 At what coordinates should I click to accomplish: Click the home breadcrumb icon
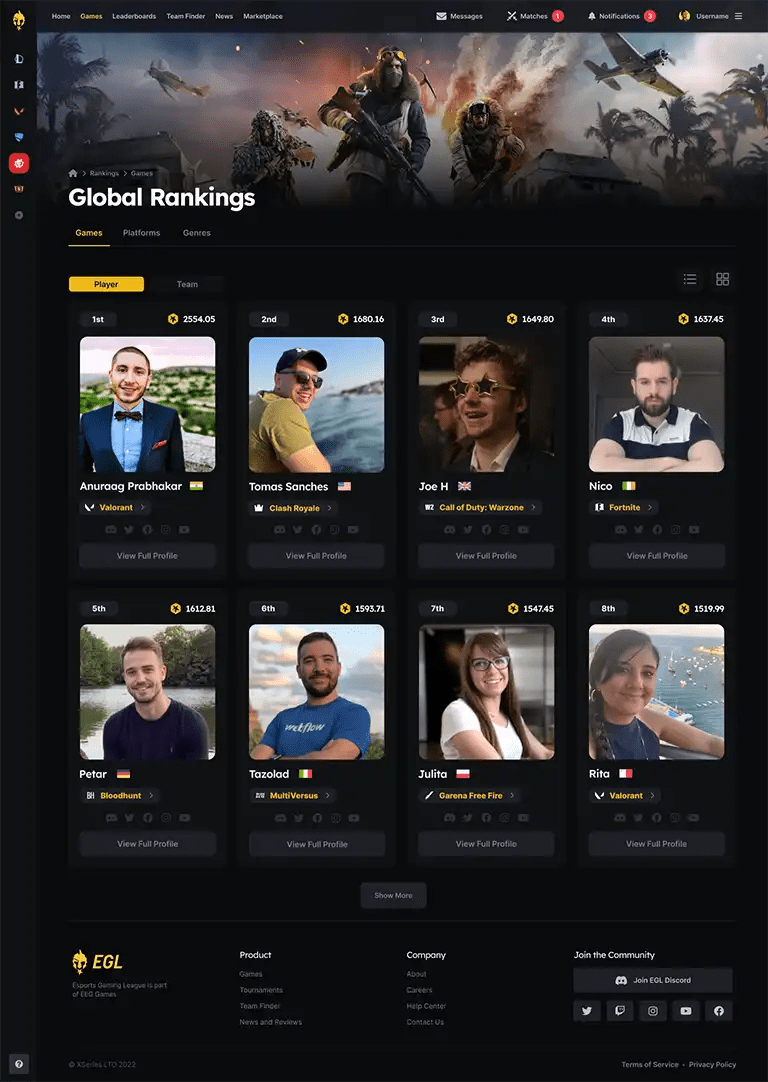tap(73, 173)
